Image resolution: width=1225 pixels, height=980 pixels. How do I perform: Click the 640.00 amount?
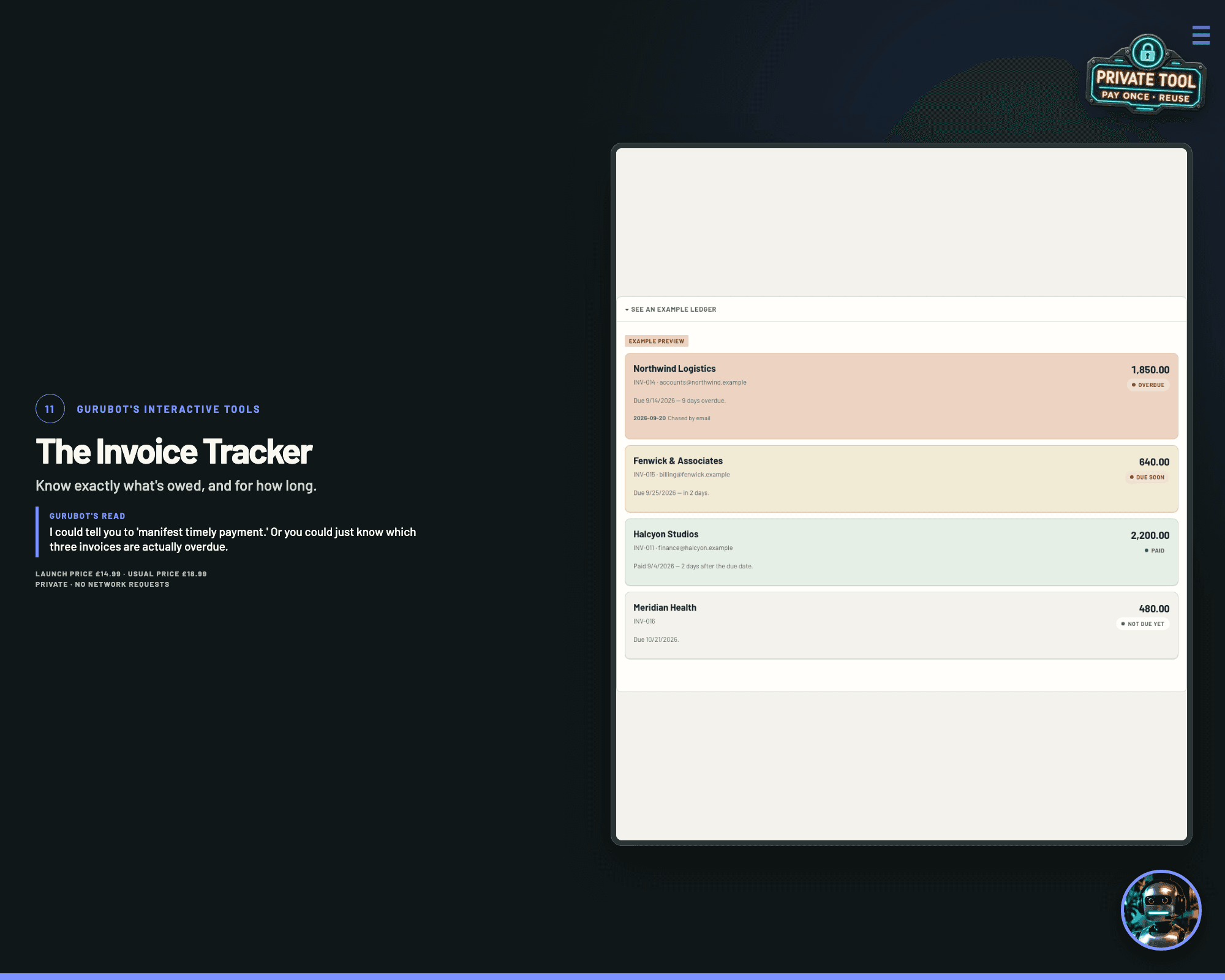coord(1154,462)
